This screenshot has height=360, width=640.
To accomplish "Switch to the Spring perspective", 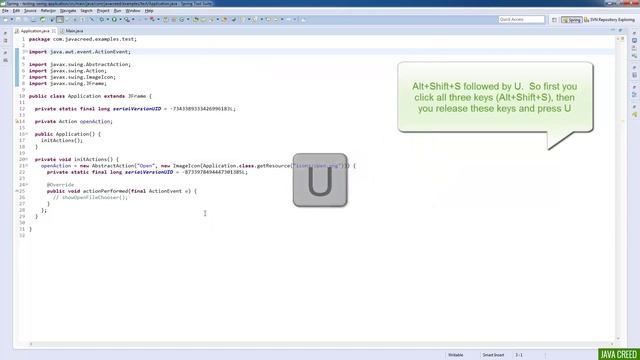I will tap(571, 20).
